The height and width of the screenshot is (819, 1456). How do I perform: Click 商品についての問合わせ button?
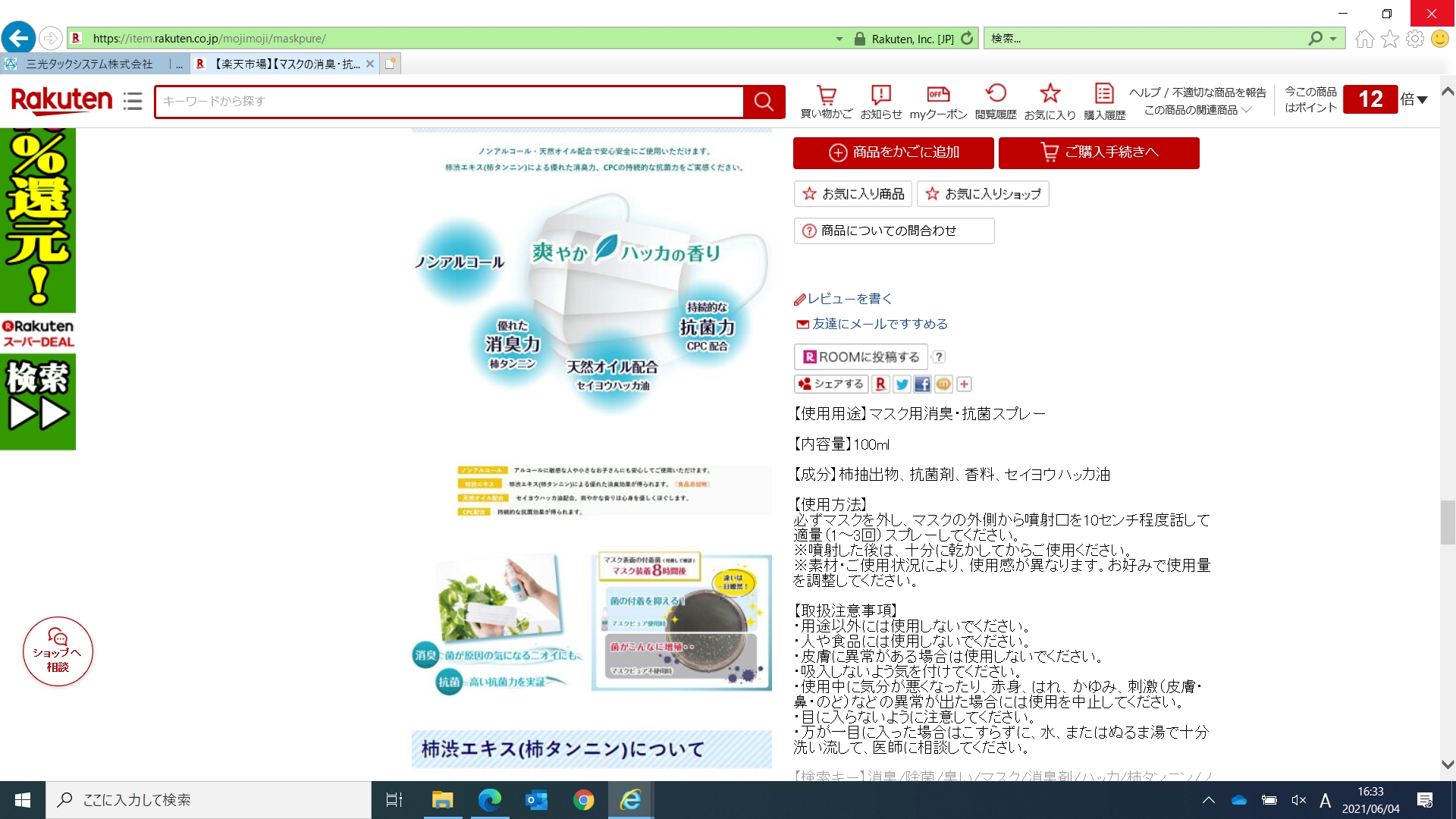click(x=894, y=231)
